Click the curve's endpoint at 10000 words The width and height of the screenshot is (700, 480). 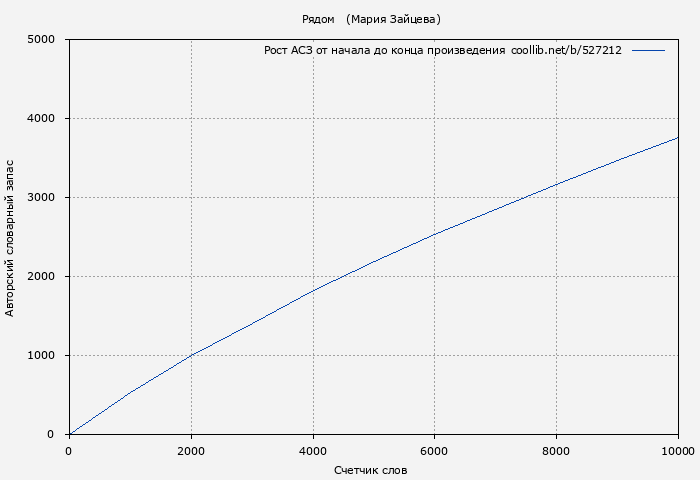tap(678, 138)
